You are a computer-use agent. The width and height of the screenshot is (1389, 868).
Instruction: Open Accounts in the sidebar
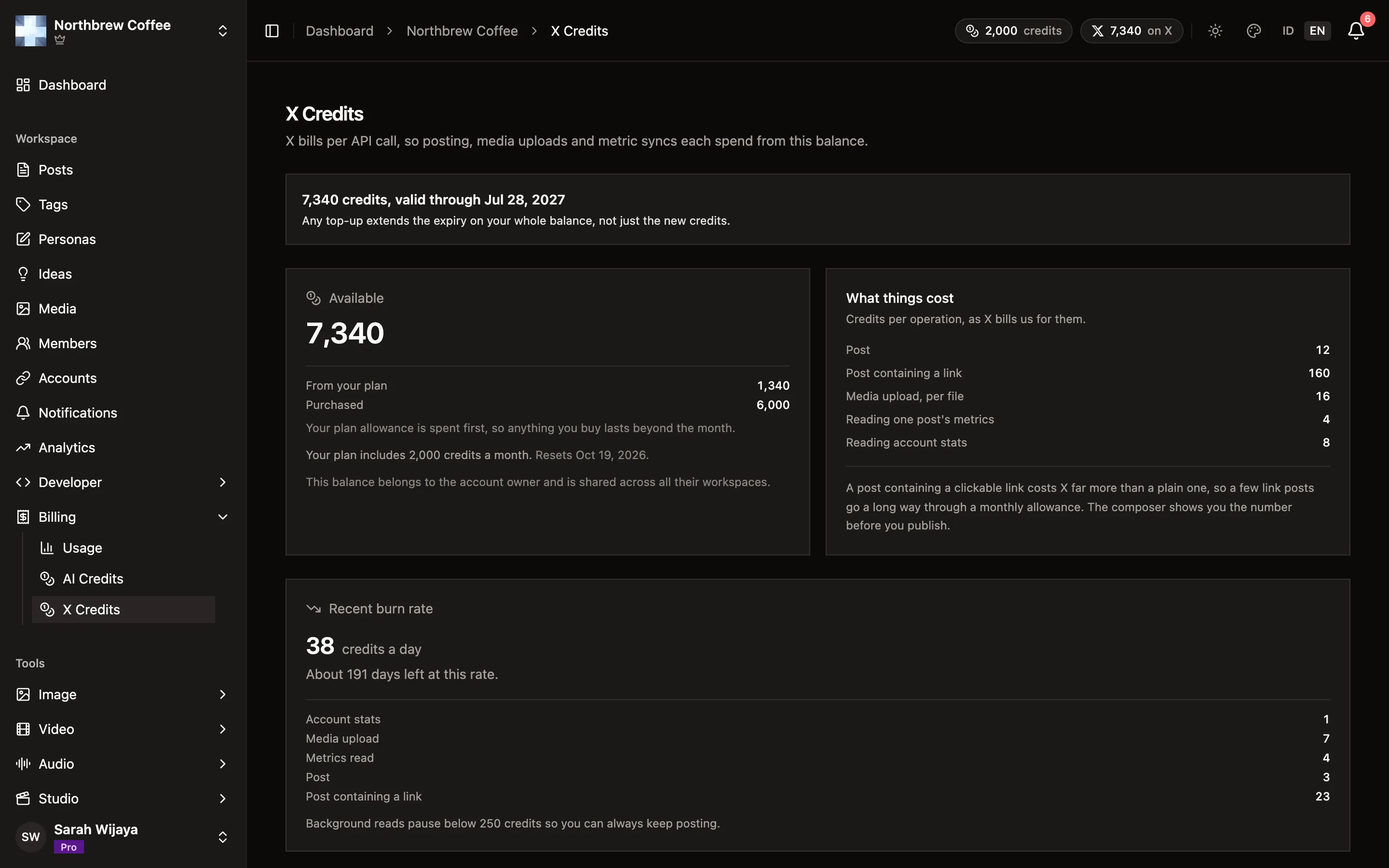123,379
